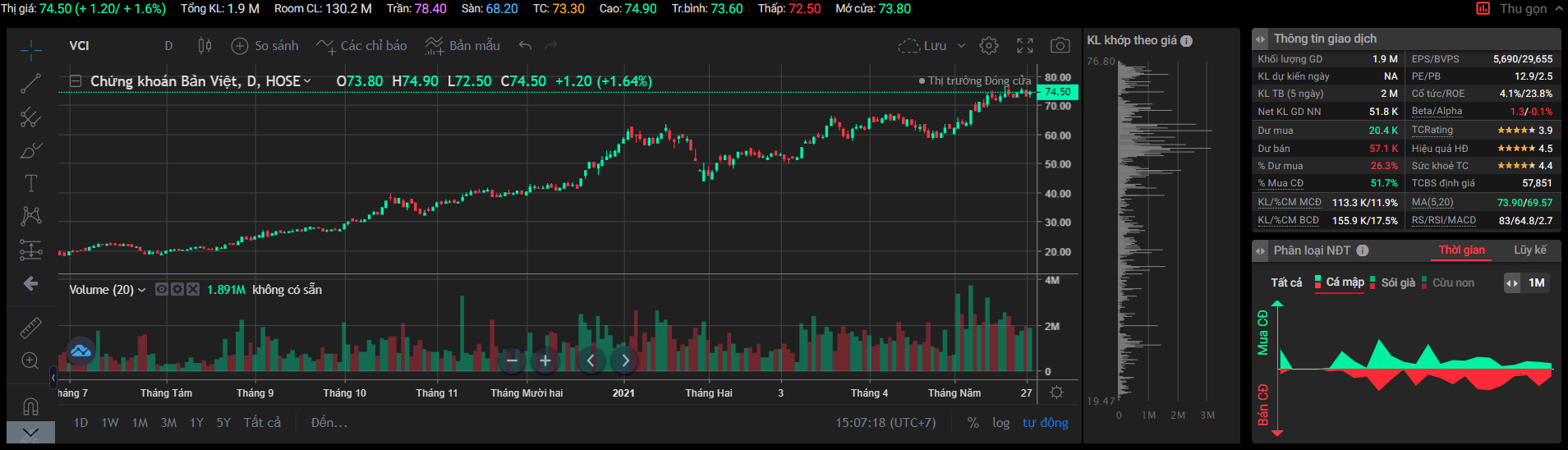Screen dimensions: 1568x450
Task: Select the 3M time range
Action: (x=168, y=423)
